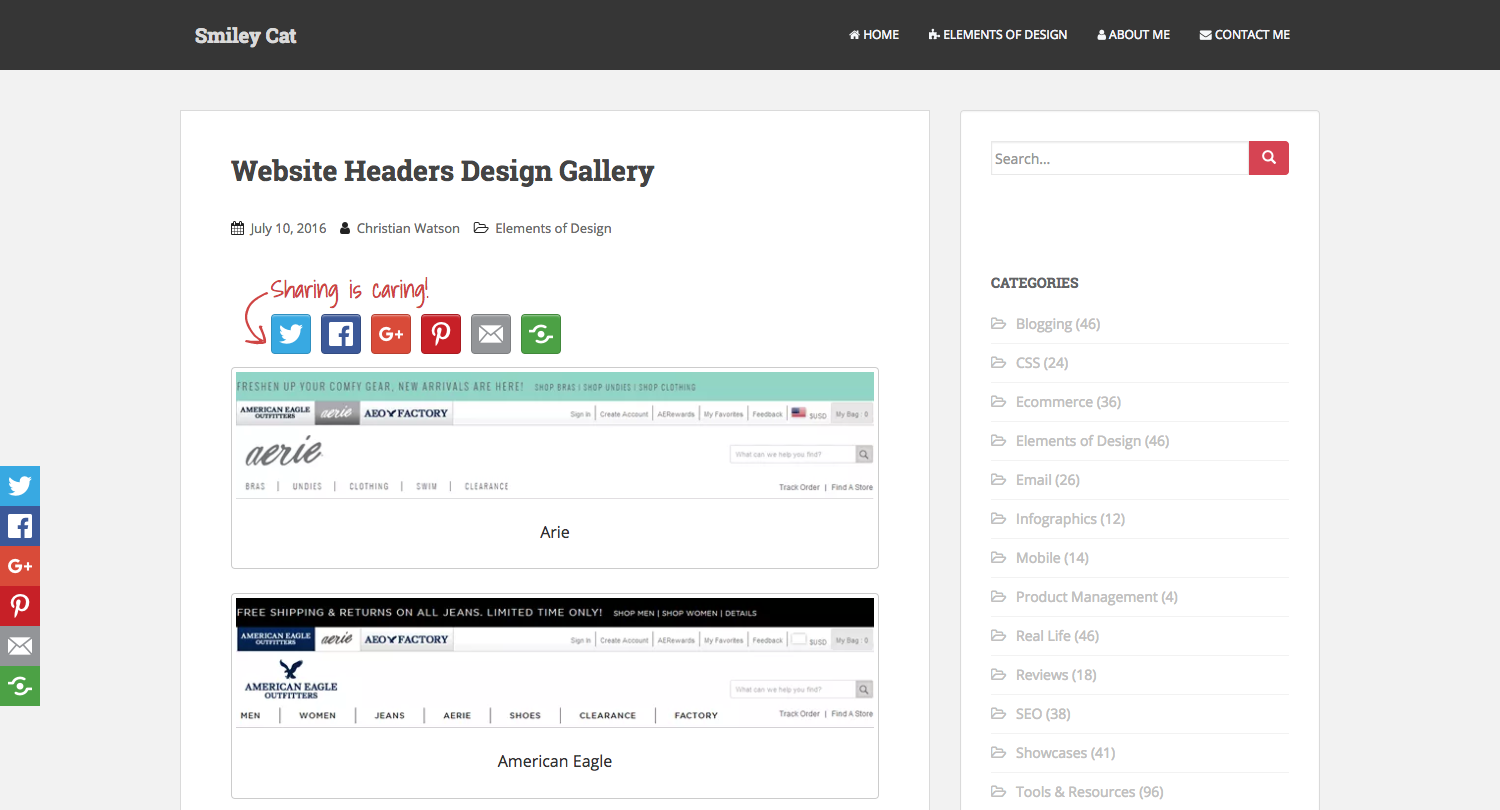Email post using inline envelope icon
Image resolution: width=1500 pixels, height=810 pixels.
point(491,334)
